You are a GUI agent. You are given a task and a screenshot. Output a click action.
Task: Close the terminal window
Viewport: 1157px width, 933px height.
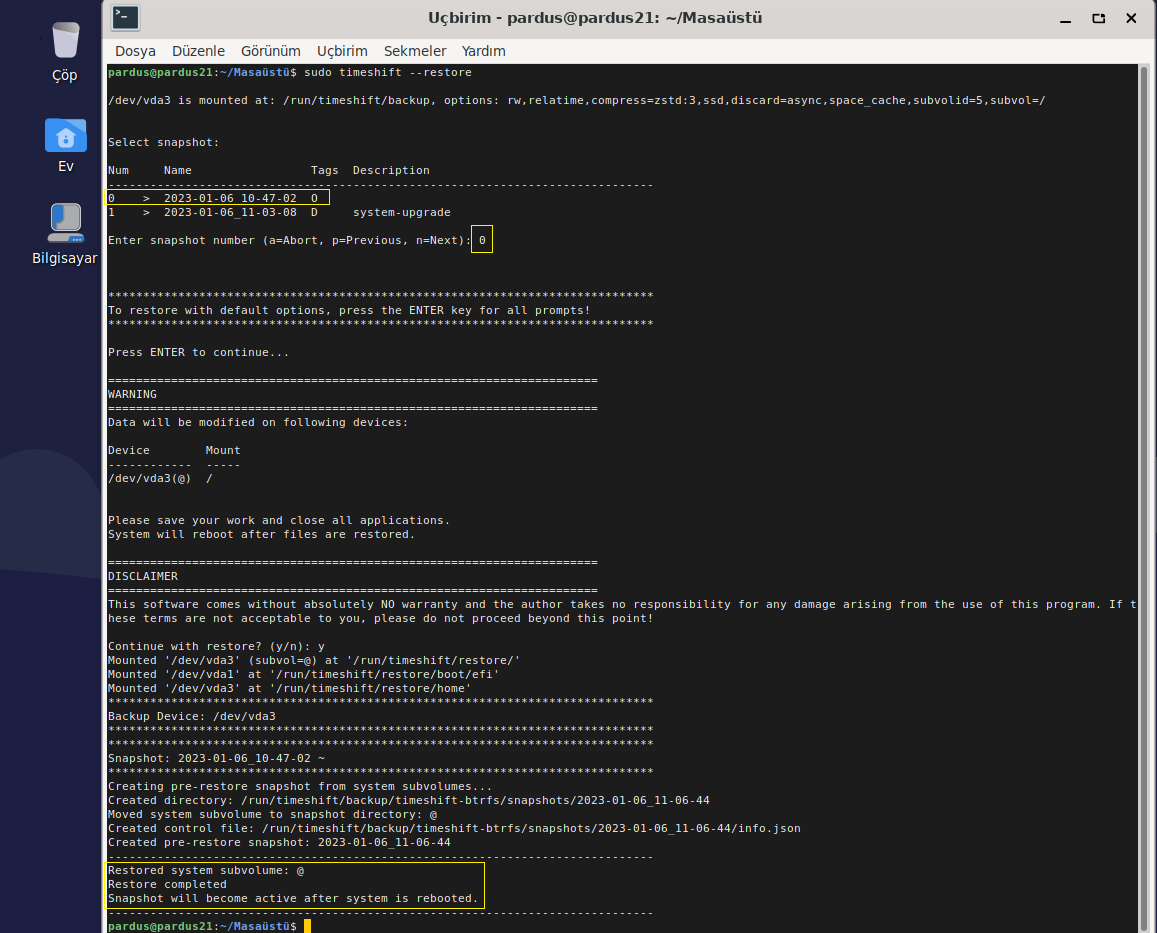(x=1131, y=18)
